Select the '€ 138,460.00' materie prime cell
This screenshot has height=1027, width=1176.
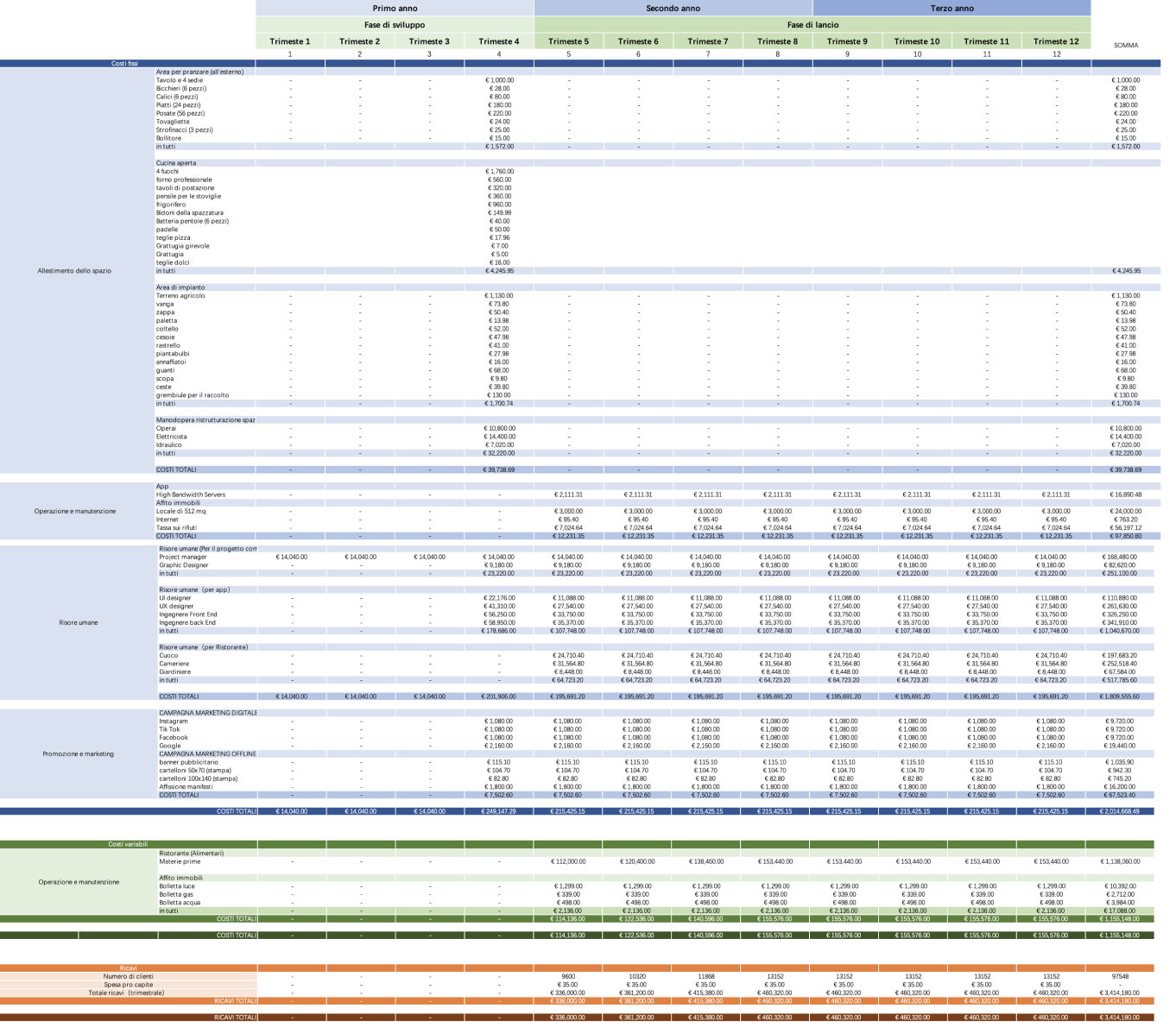pyautogui.click(x=706, y=861)
